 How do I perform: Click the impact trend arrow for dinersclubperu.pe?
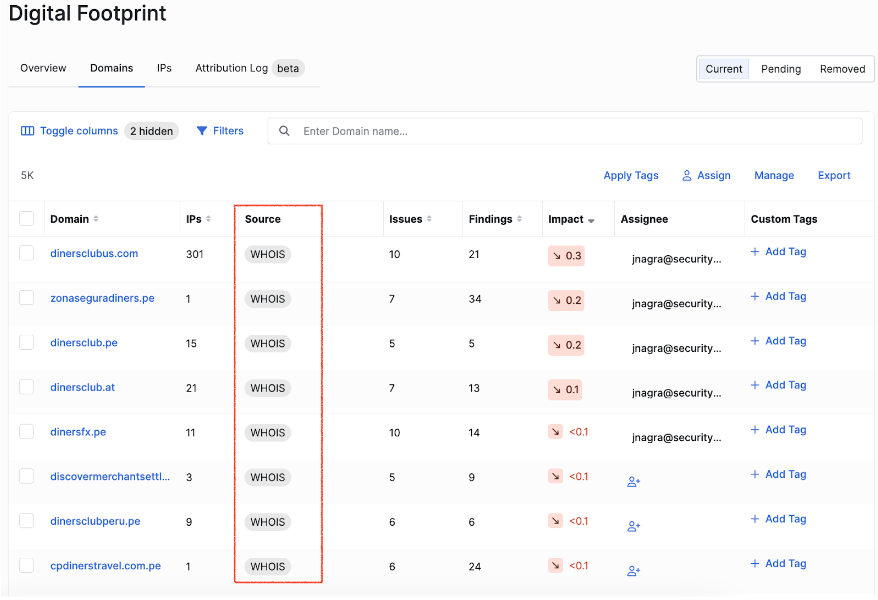pos(555,521)
